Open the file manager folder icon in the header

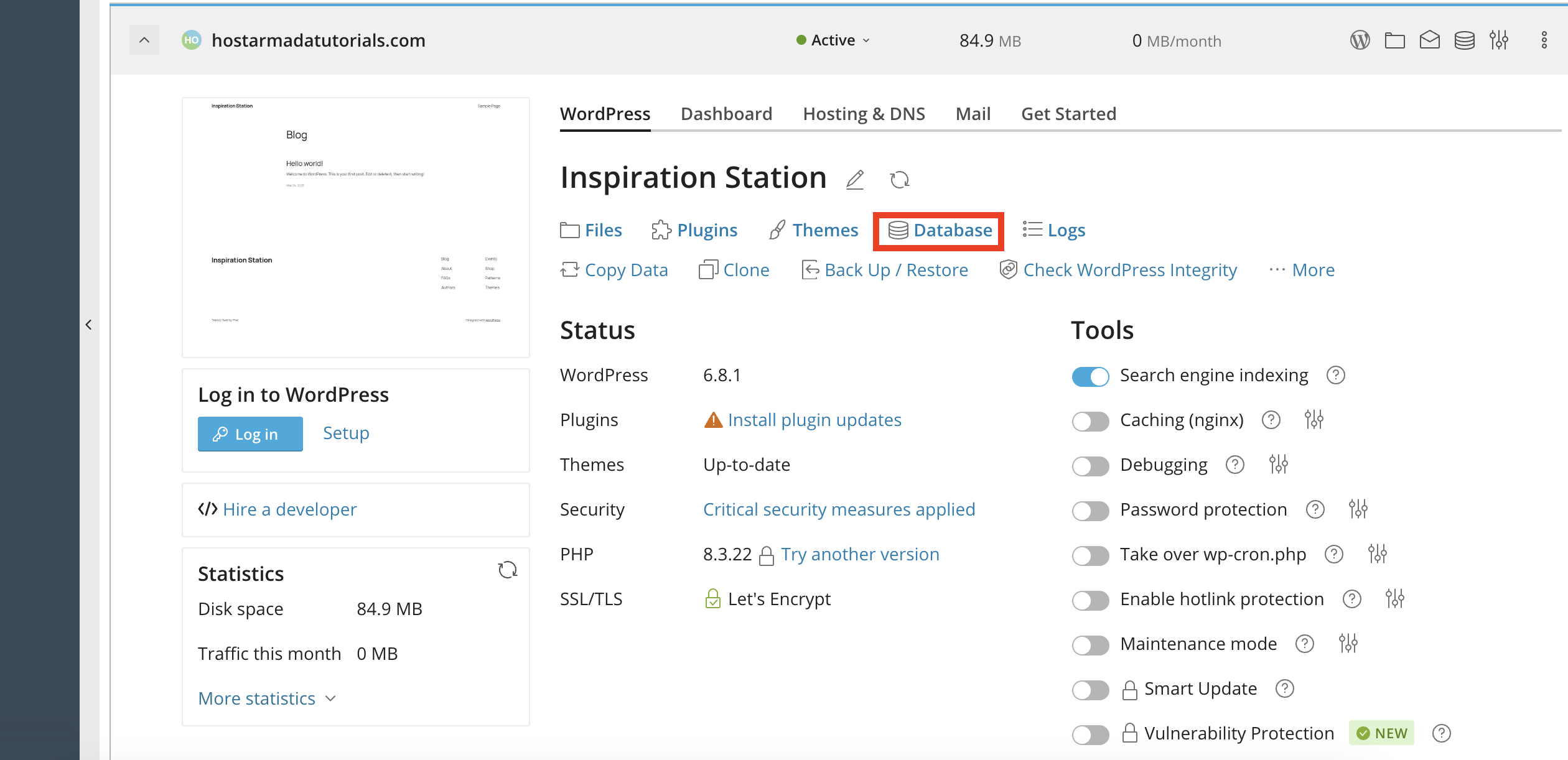click(x=1395, y=40)
